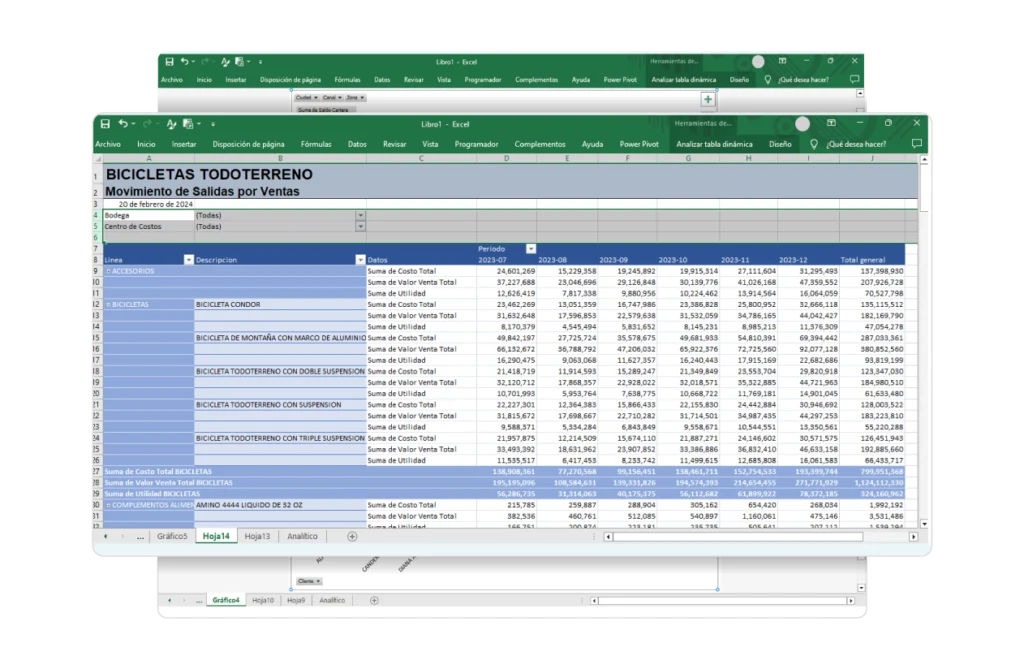Viewport: 1024px width, 656px height.
Task: Click previous sheet arrow in front window tab bar
Action: tap(105, 536)
